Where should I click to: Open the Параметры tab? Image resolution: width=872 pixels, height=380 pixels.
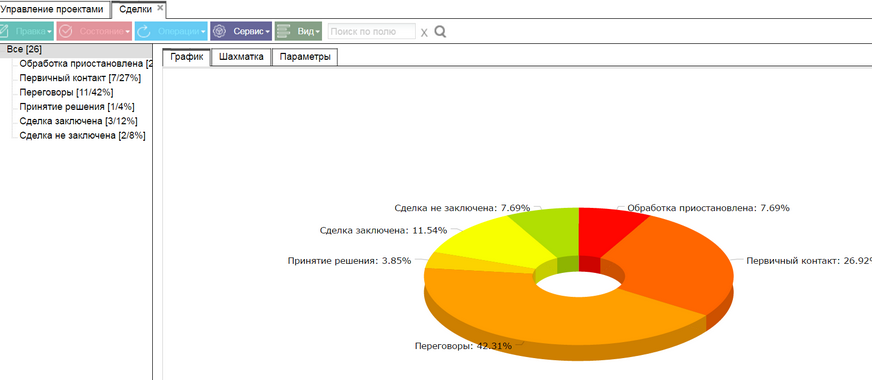(305, 57)
